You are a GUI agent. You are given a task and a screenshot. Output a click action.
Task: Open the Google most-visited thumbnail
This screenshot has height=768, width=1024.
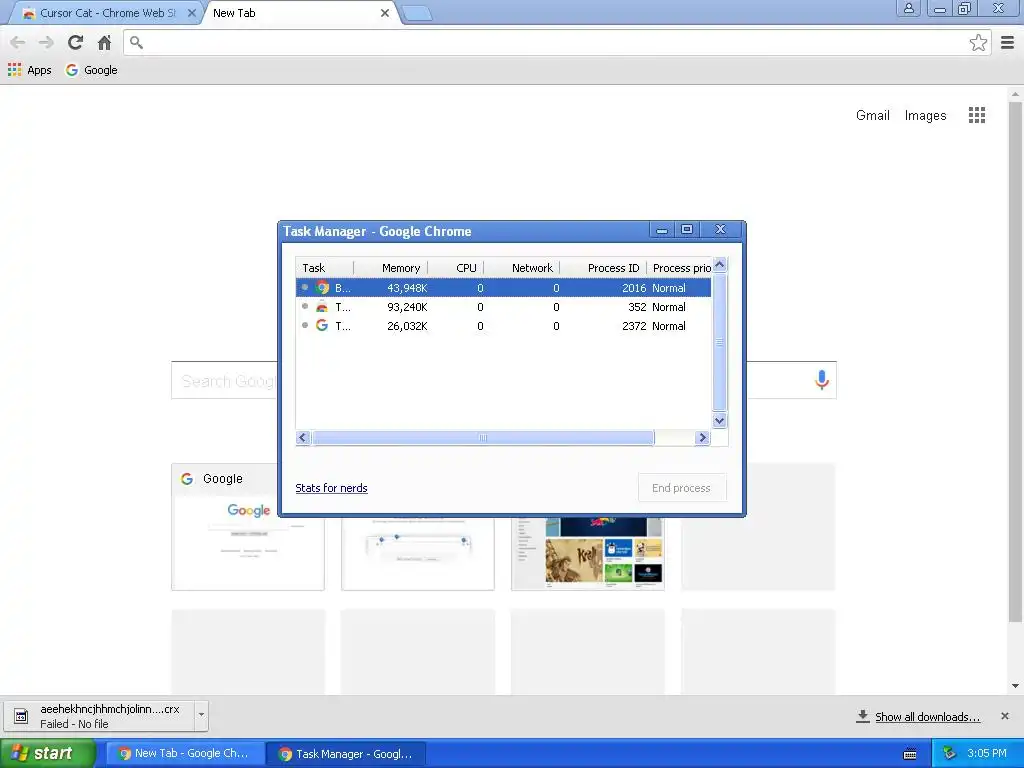pos(248,526)
